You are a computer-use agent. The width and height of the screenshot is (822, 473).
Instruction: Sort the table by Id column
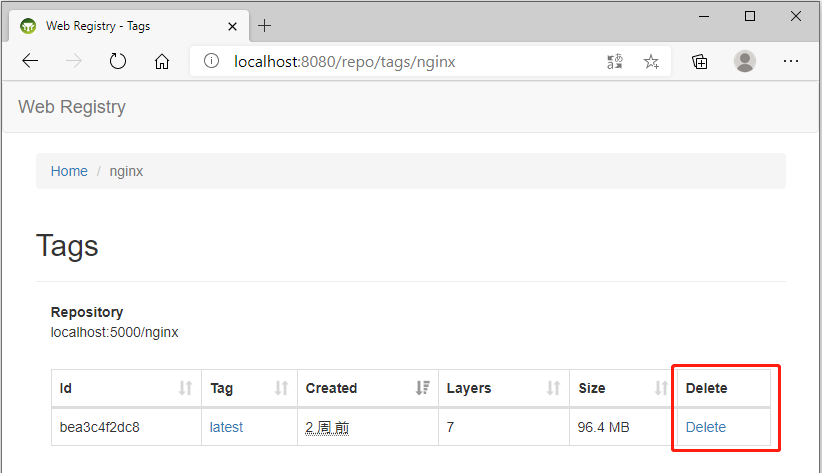pos(126,388)
